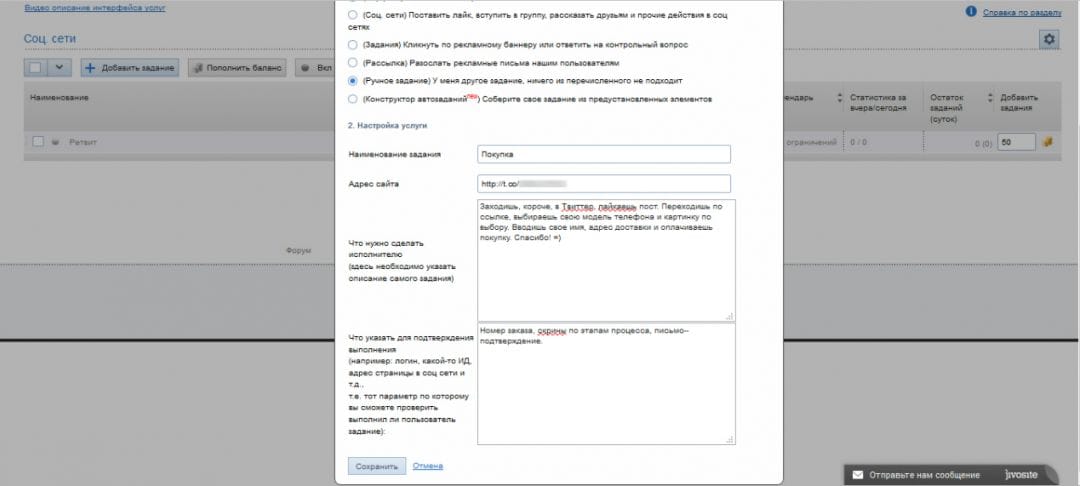
Task: Grab the resize handle of the task description textarea
Action: click(x=729, y=316)
